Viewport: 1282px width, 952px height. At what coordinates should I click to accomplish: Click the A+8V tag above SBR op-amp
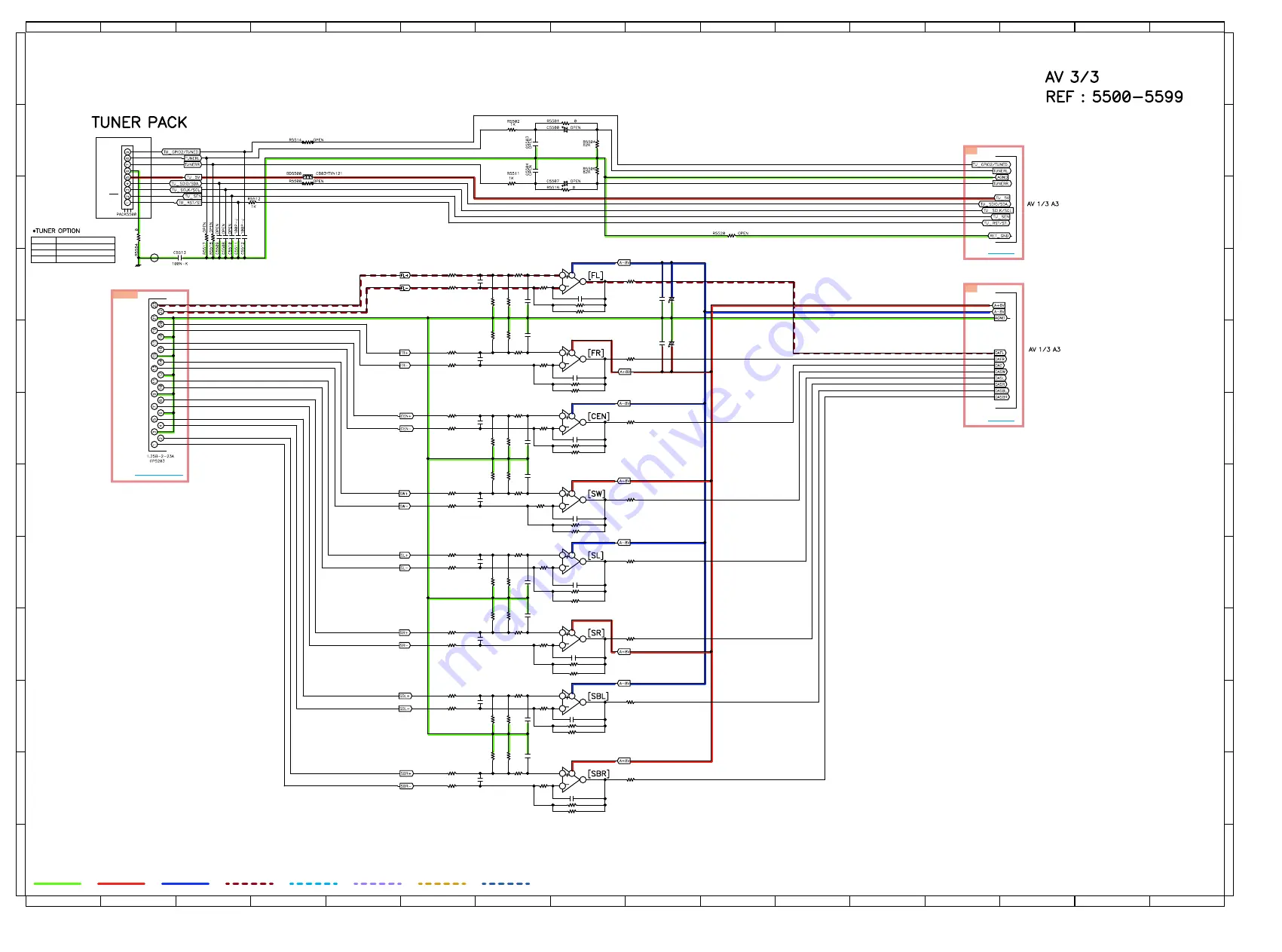[624, 761]
